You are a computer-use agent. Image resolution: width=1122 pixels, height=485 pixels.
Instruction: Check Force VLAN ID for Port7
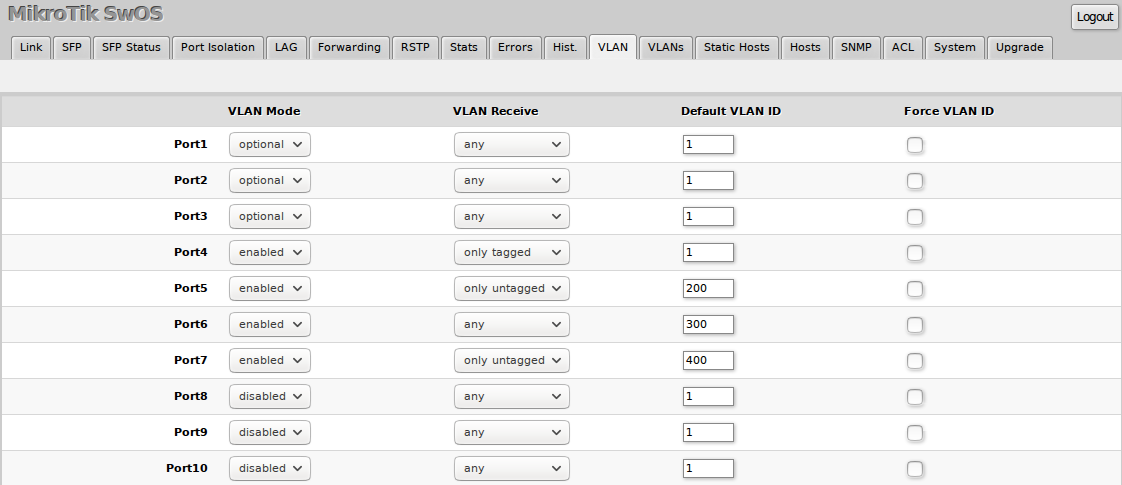click(x=915, y=361)
